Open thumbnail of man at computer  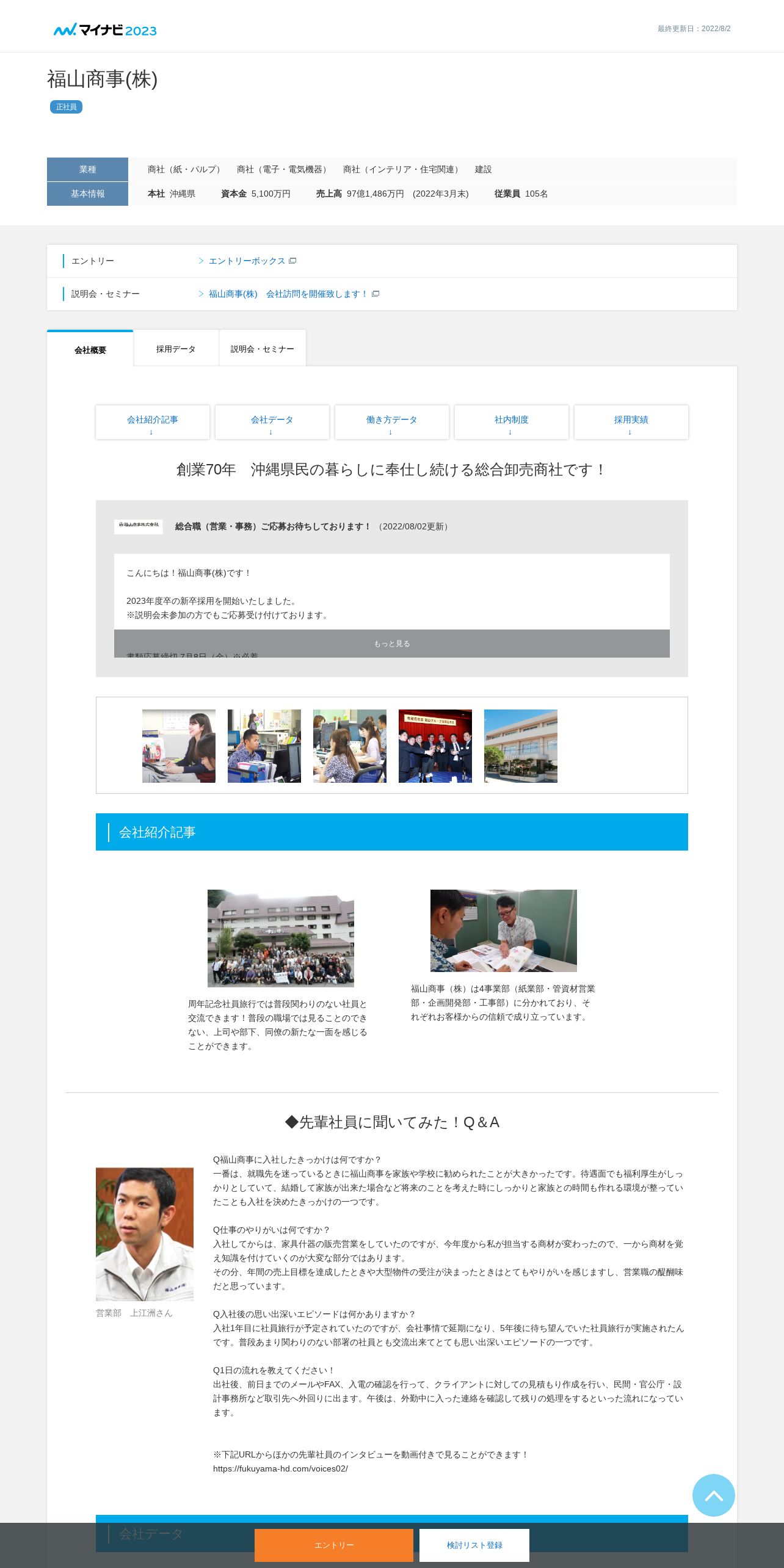(x=264, y=746)
